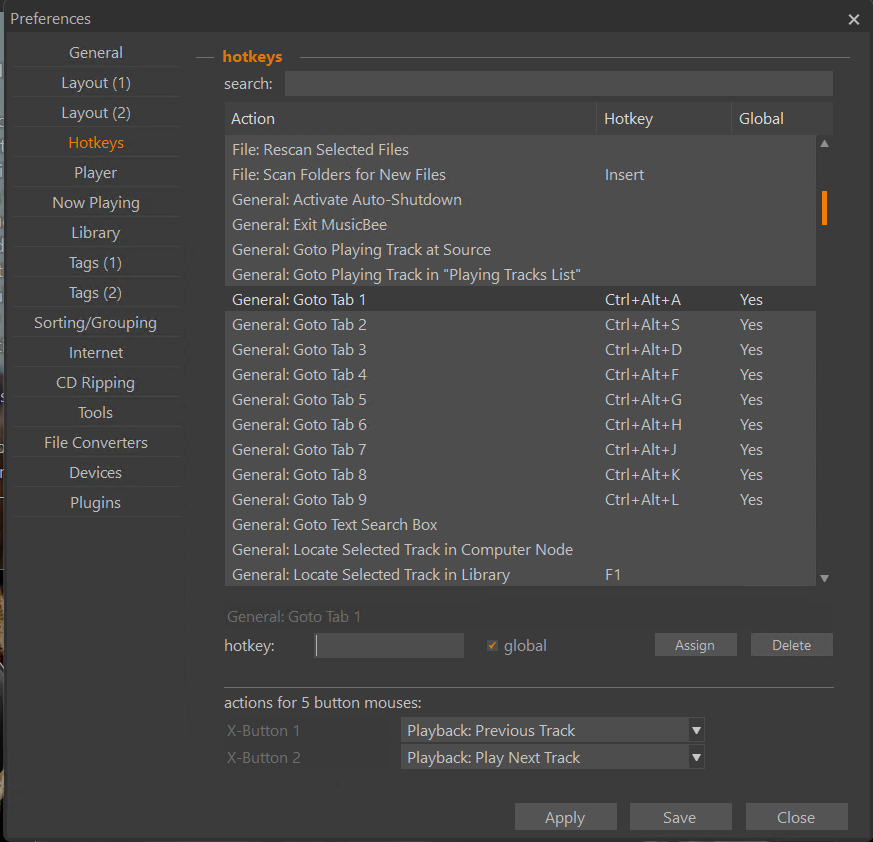Screen dimensions: 873x842
Task: Open the CD Ripping settings page
Action: coord(95,382)
